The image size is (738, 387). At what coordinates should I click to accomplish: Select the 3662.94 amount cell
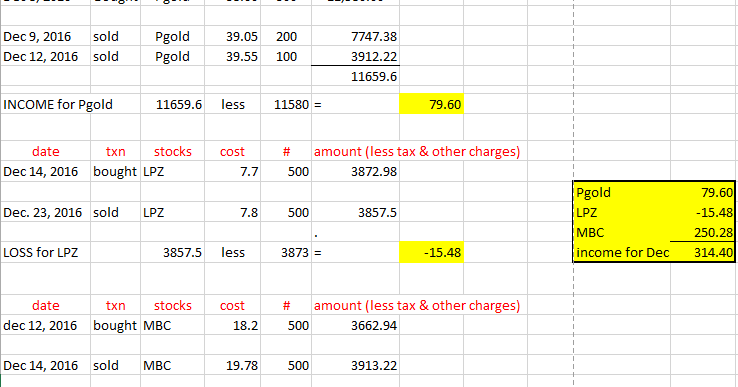[355, 325]
